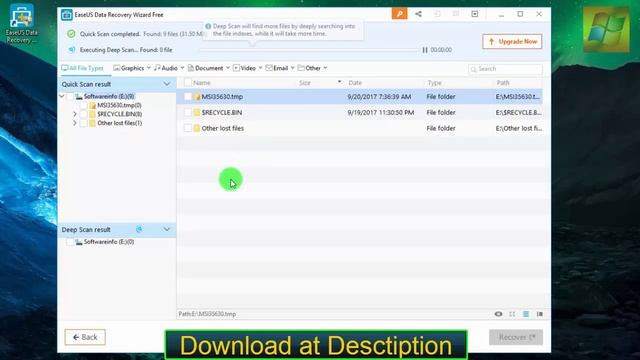This screenshot has height=360, width=640.
Task: Check Other lost files(1) in the tree
Action: coord(83,123)
